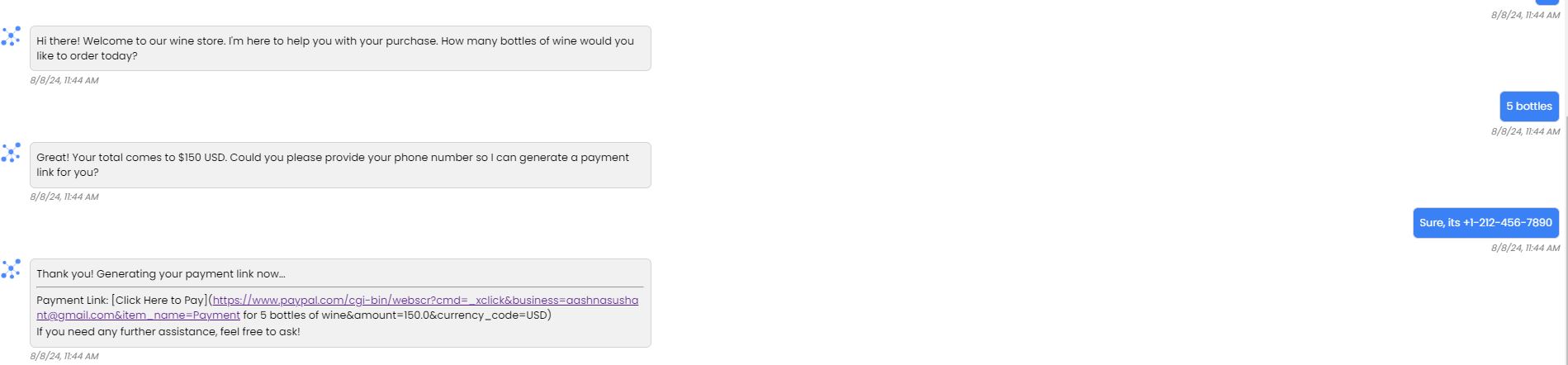Click the timestamp under the welcome message
The height and width of the screenshot is (365, 1568).
click(x=64, y=81)
